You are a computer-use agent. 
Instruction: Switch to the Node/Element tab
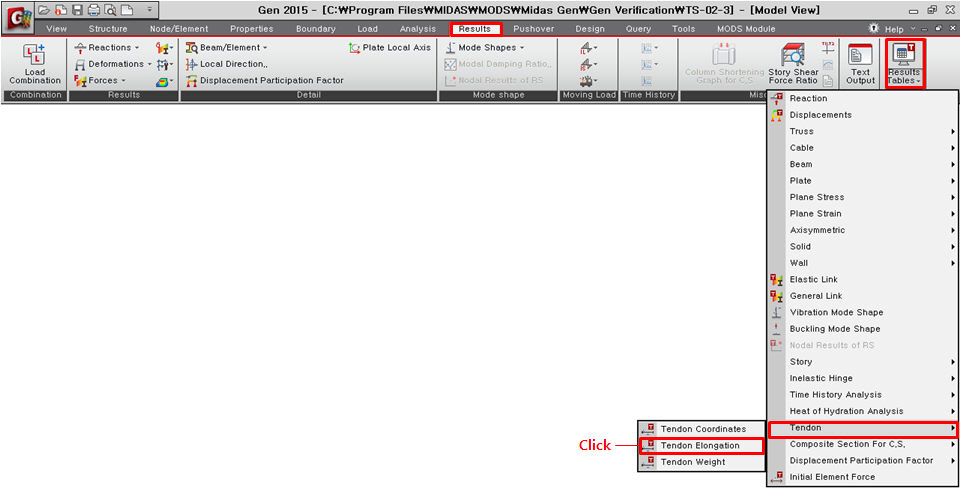point(179,29)
